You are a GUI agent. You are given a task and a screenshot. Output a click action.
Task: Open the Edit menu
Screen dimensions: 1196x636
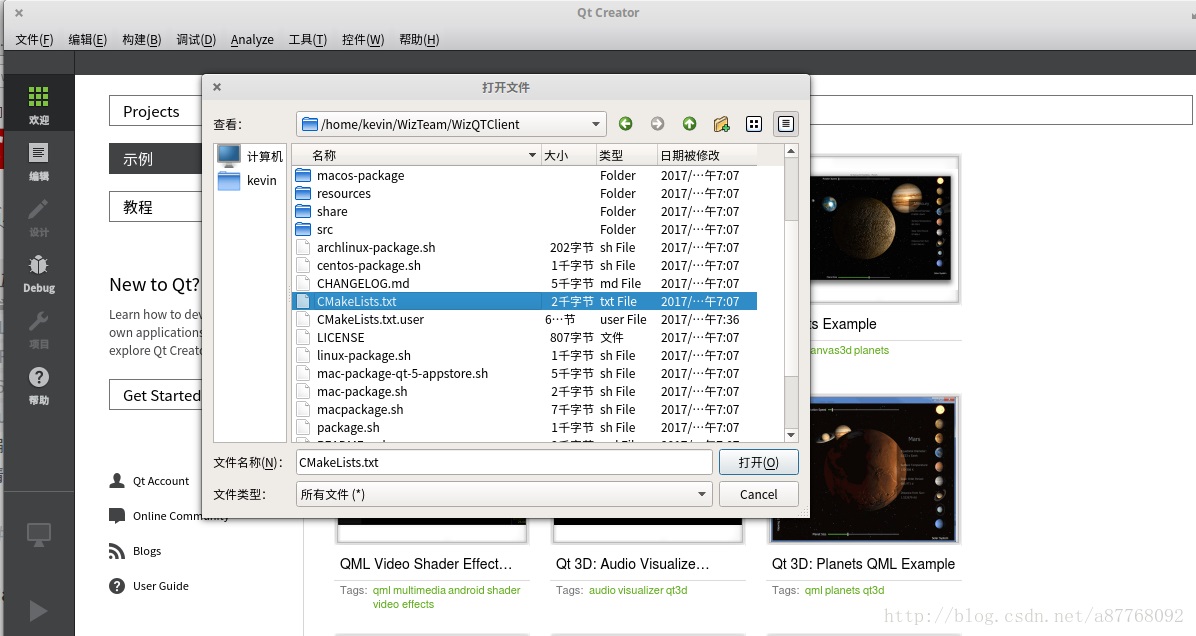[88, 40]
